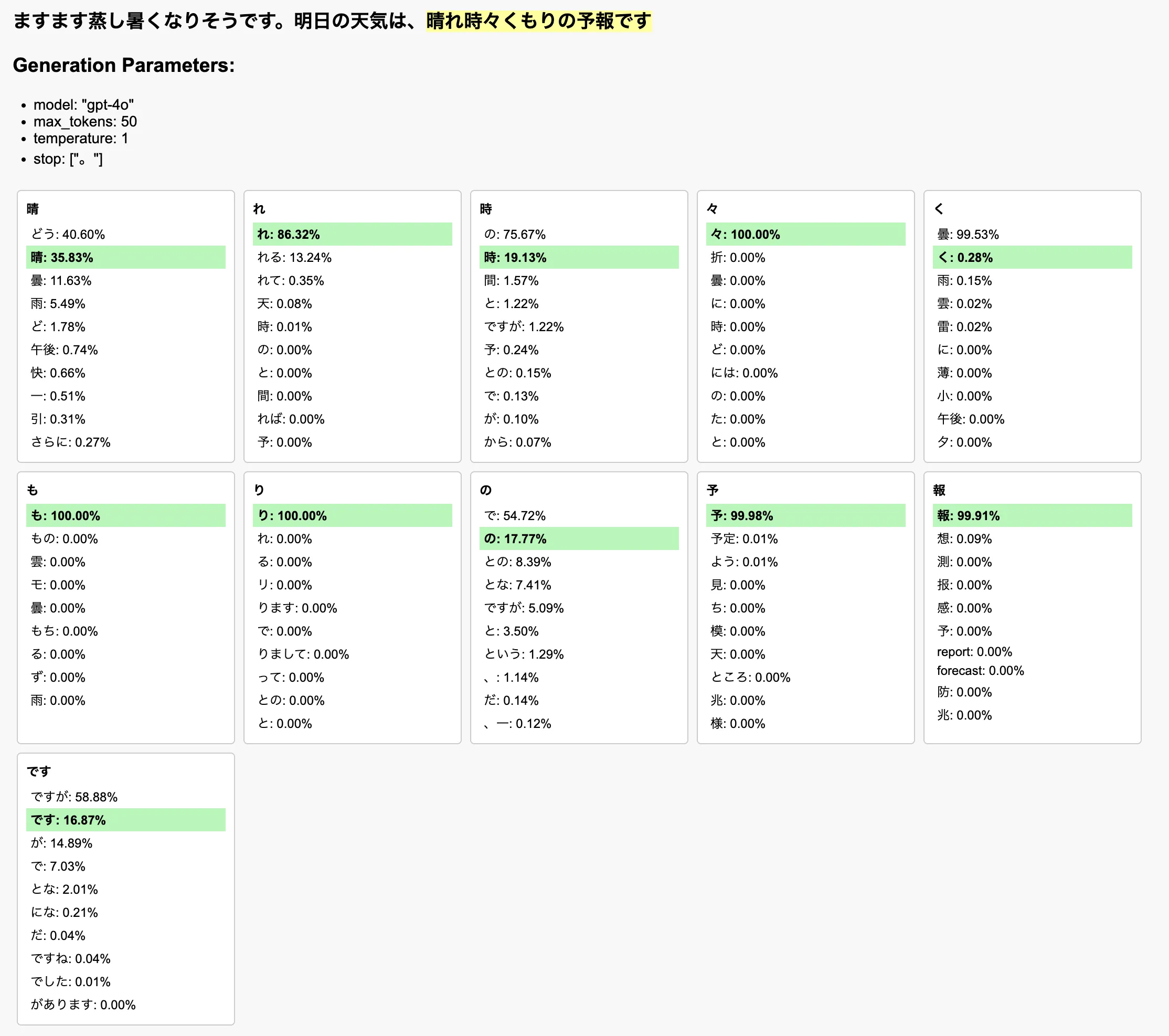The width and height of the screenshot is (1169, 1036).
Task: Select the model: "gpt-4o" parameter line
Action: click(83, 104)
